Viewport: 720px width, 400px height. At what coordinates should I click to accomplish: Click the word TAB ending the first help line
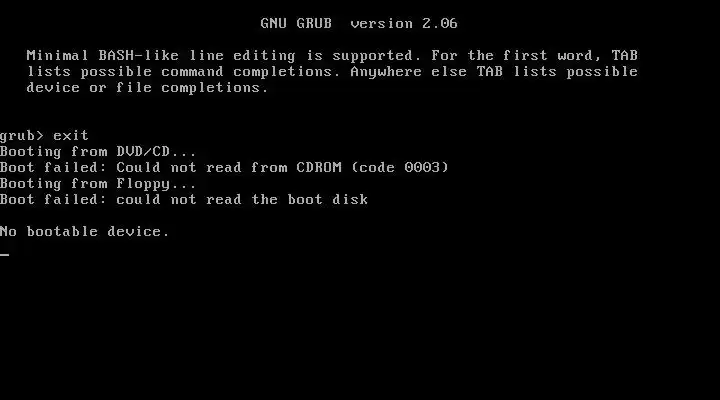click(x=624, y=56)
